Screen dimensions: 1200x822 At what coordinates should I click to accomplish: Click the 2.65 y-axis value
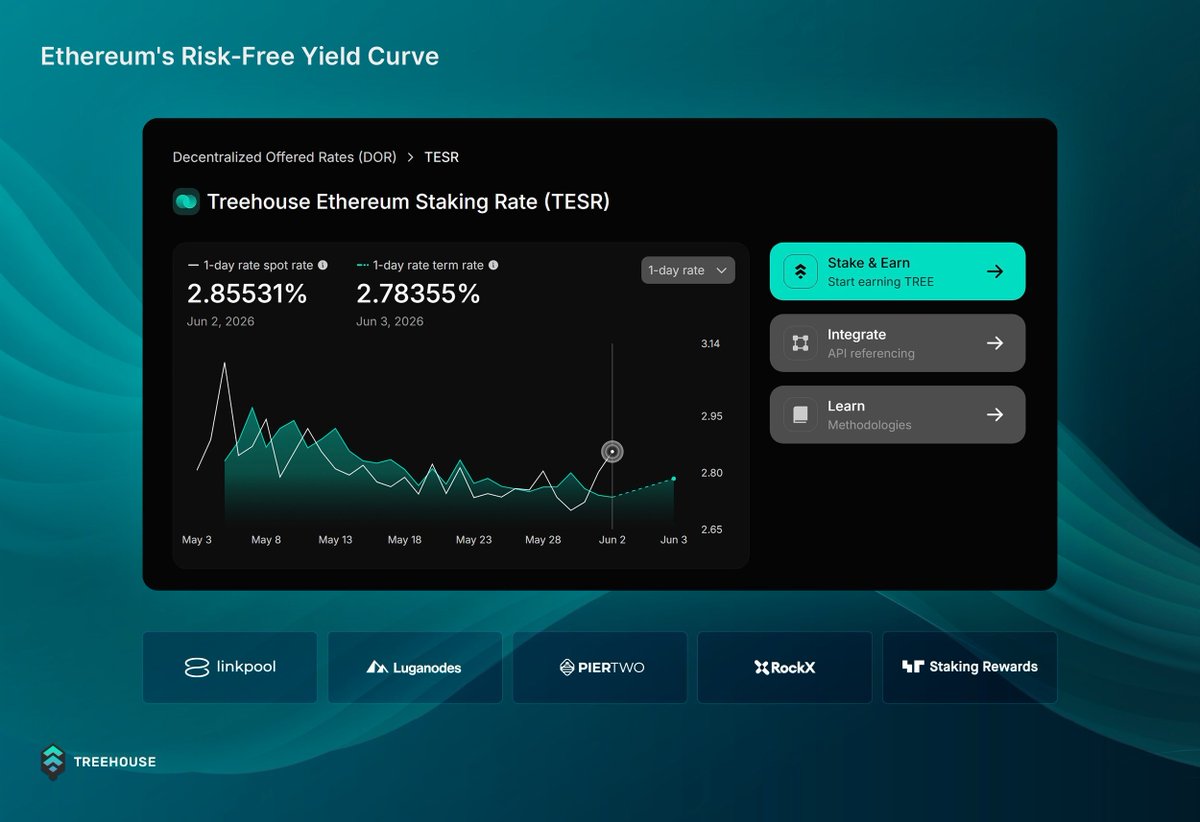(x=711, y=530)
